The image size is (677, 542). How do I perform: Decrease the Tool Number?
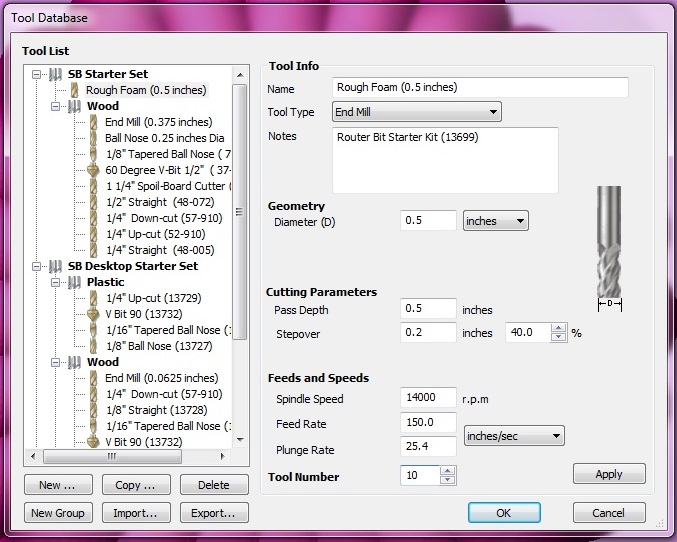tap(448, 480)
